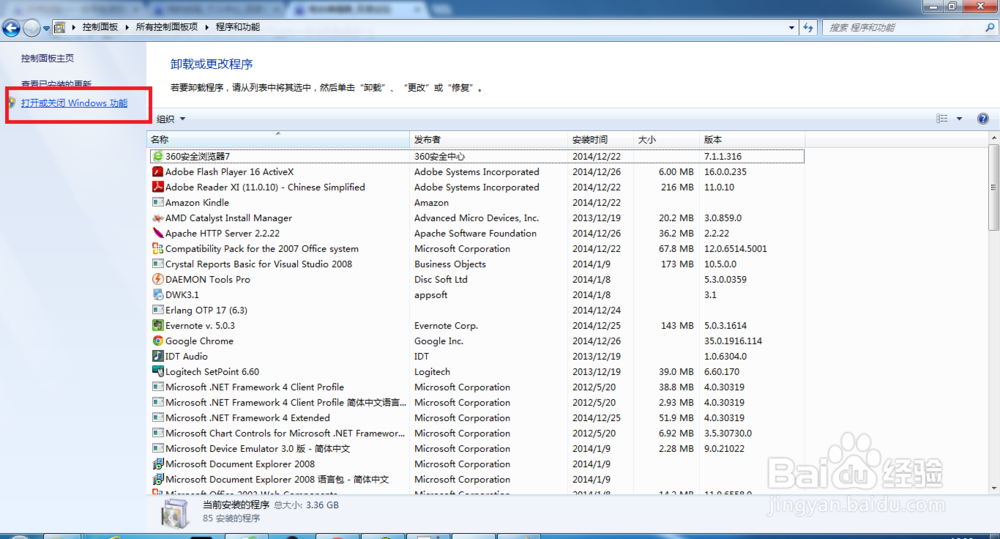Click the 360安全浏览器7 program icon
Viewport: 1000px width, 539px height.
click(x=158, y=156)
